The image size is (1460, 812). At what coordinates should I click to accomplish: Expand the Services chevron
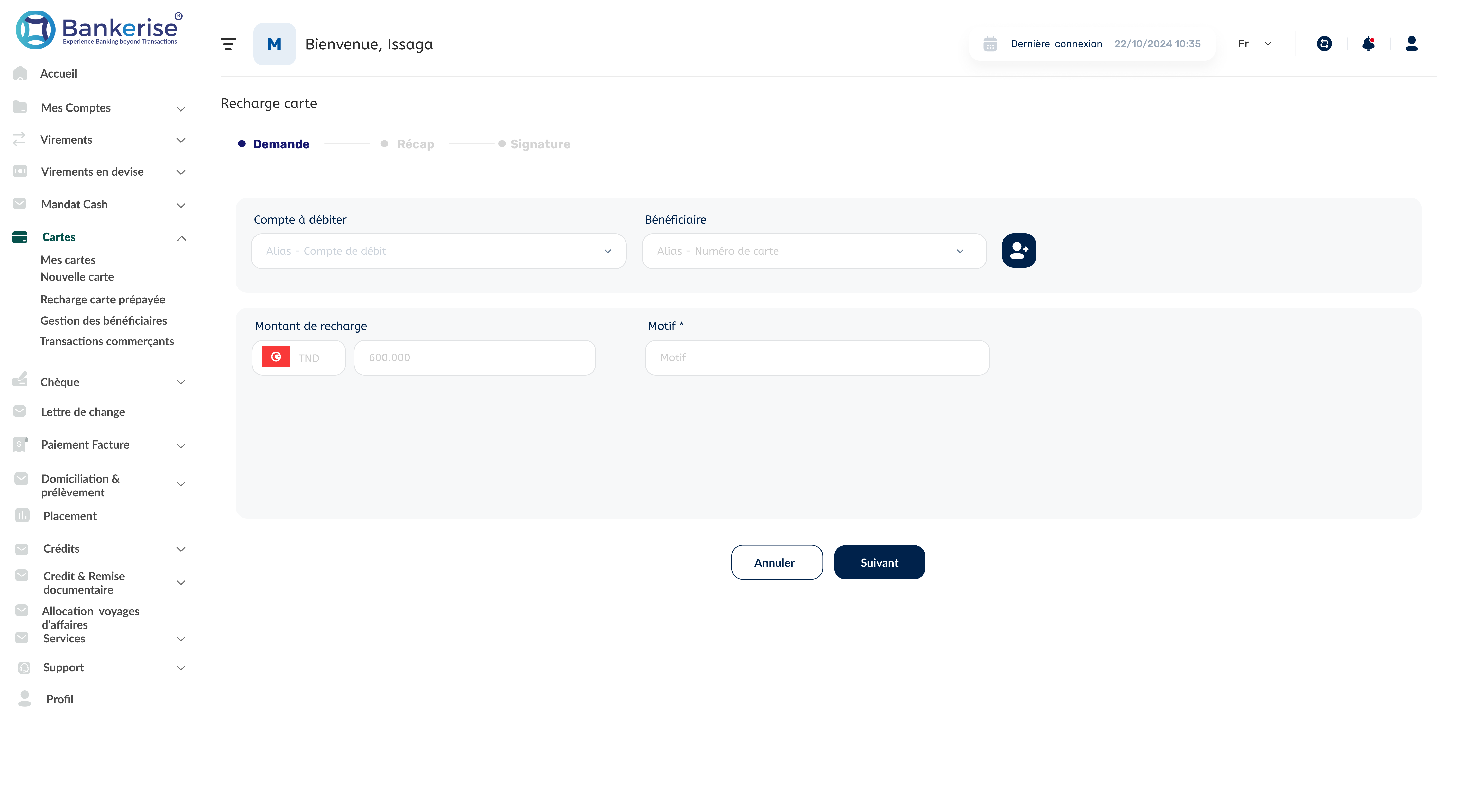(181, 639)
